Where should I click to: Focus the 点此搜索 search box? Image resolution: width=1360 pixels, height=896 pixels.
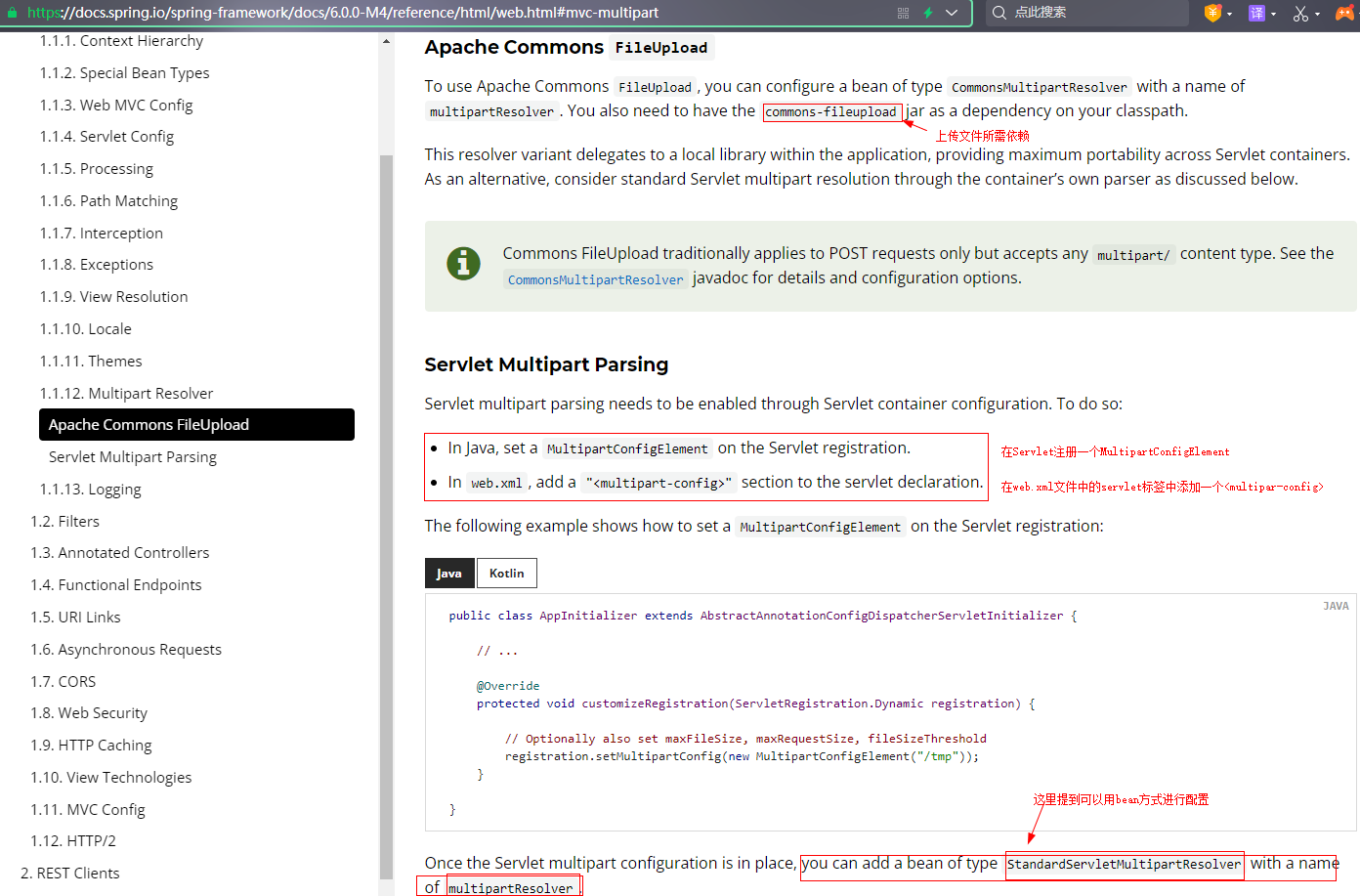point(1086,13)
